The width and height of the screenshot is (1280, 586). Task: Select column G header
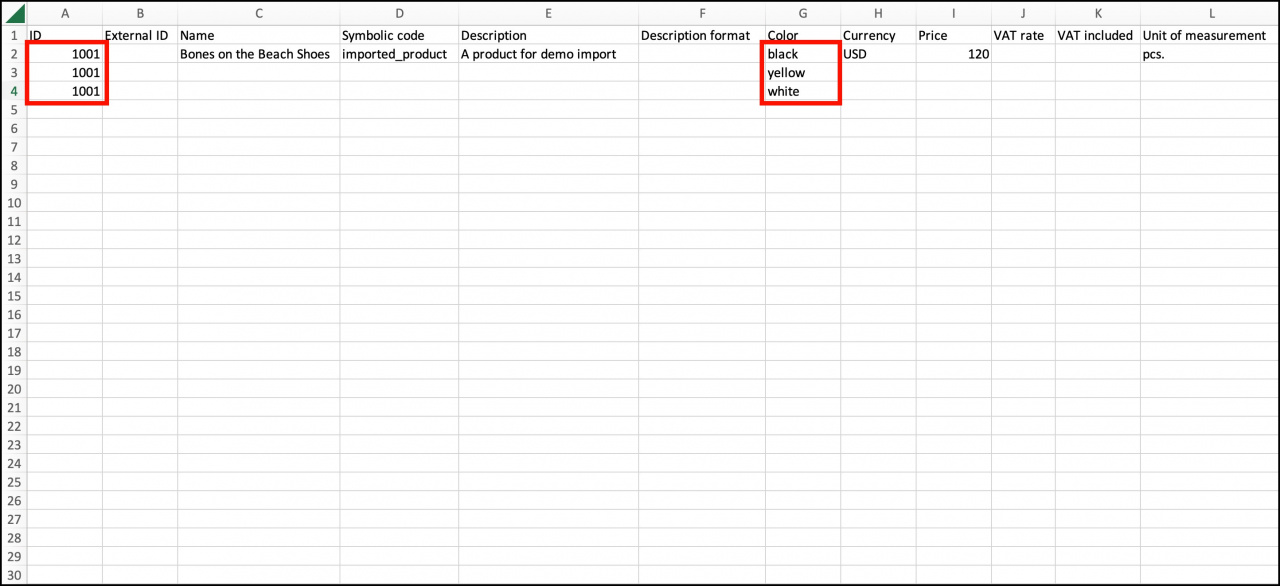click(x=803, y=14)
